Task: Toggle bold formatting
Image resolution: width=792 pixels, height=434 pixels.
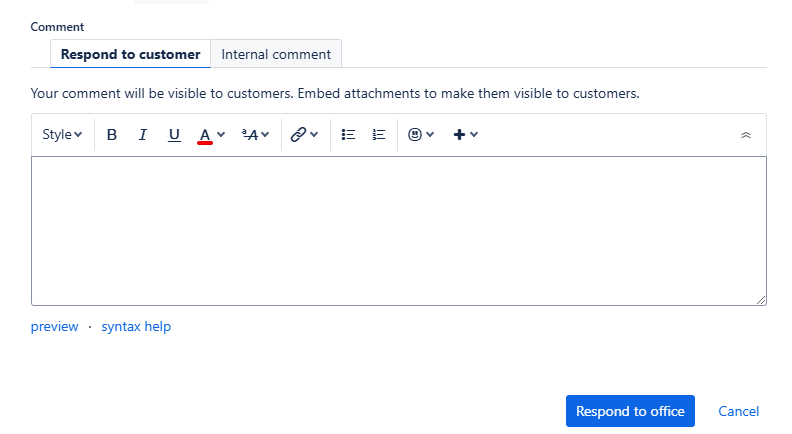Action: (x=112, y=135)
